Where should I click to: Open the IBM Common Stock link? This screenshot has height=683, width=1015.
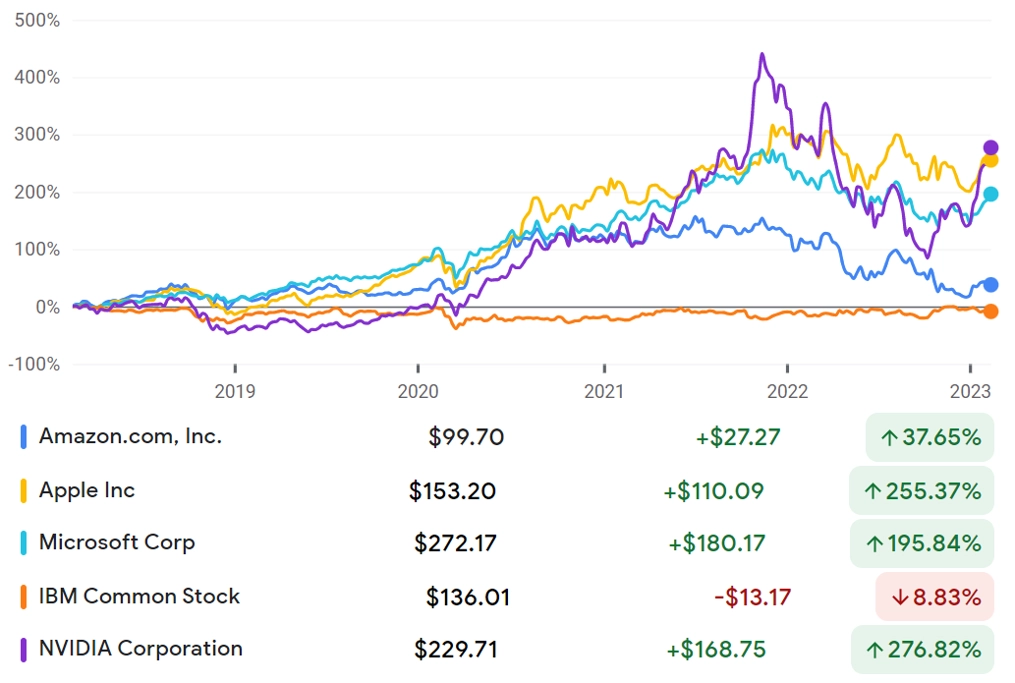point(139,596)
